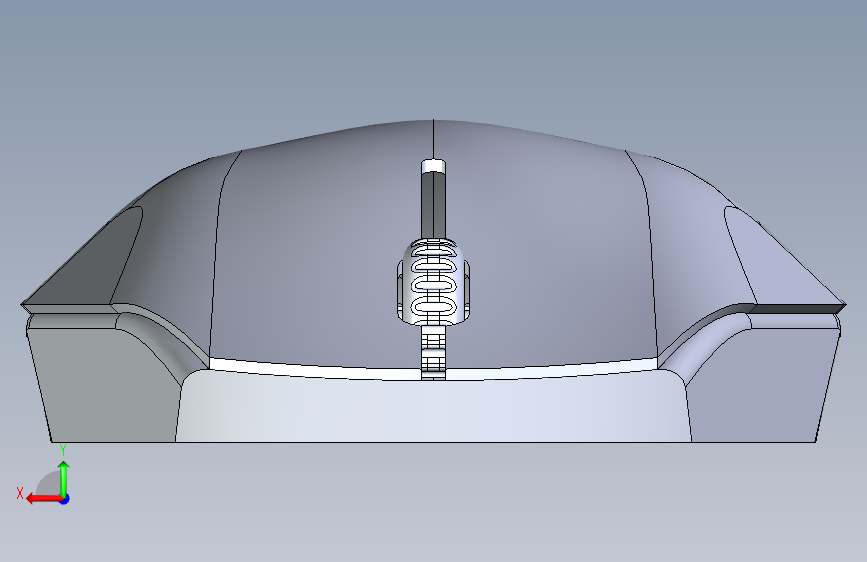Select the dark slot above the scroll wheel
The image size is (867, 562).
click(x=433, y=204)
